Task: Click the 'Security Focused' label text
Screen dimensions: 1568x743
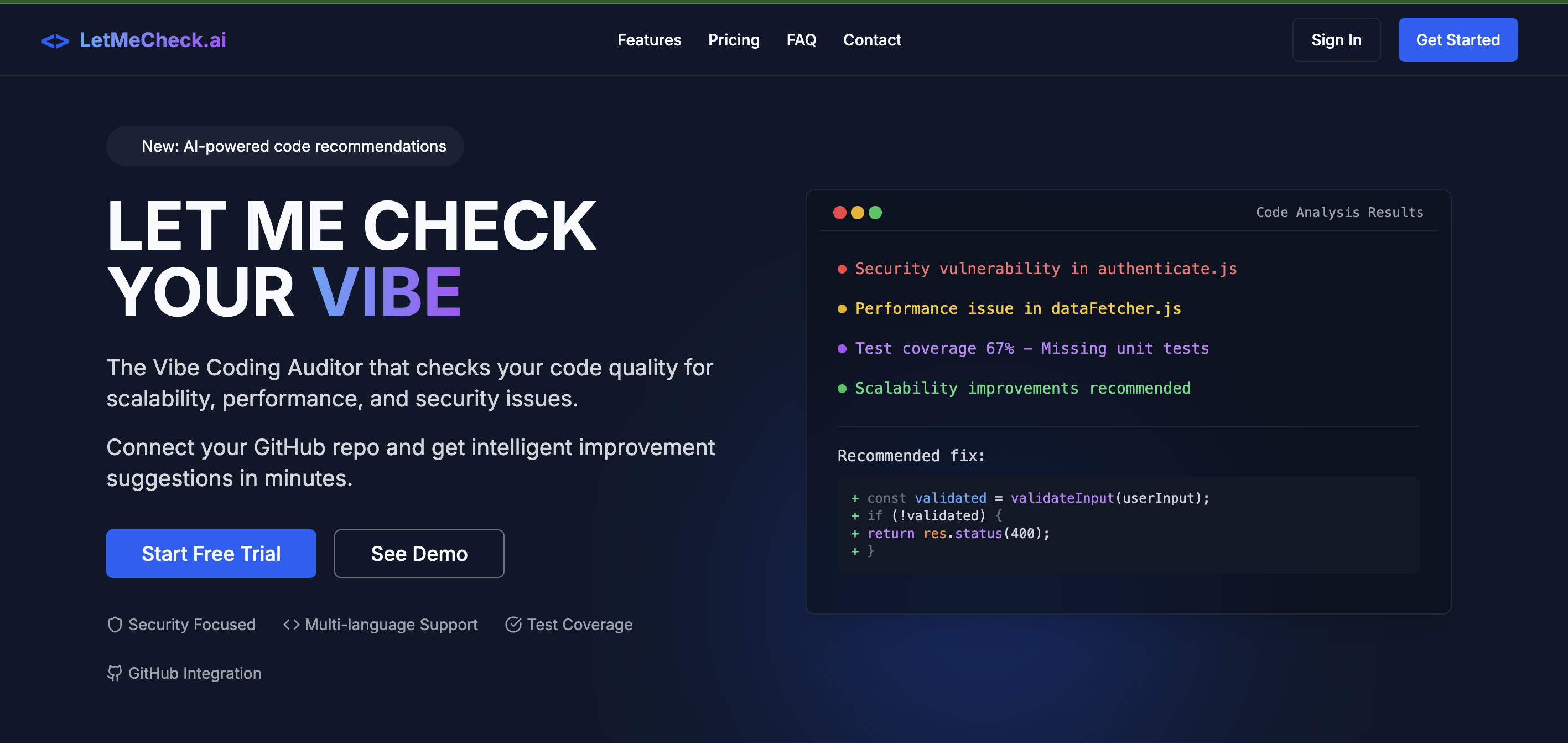Action: (192, 625)
